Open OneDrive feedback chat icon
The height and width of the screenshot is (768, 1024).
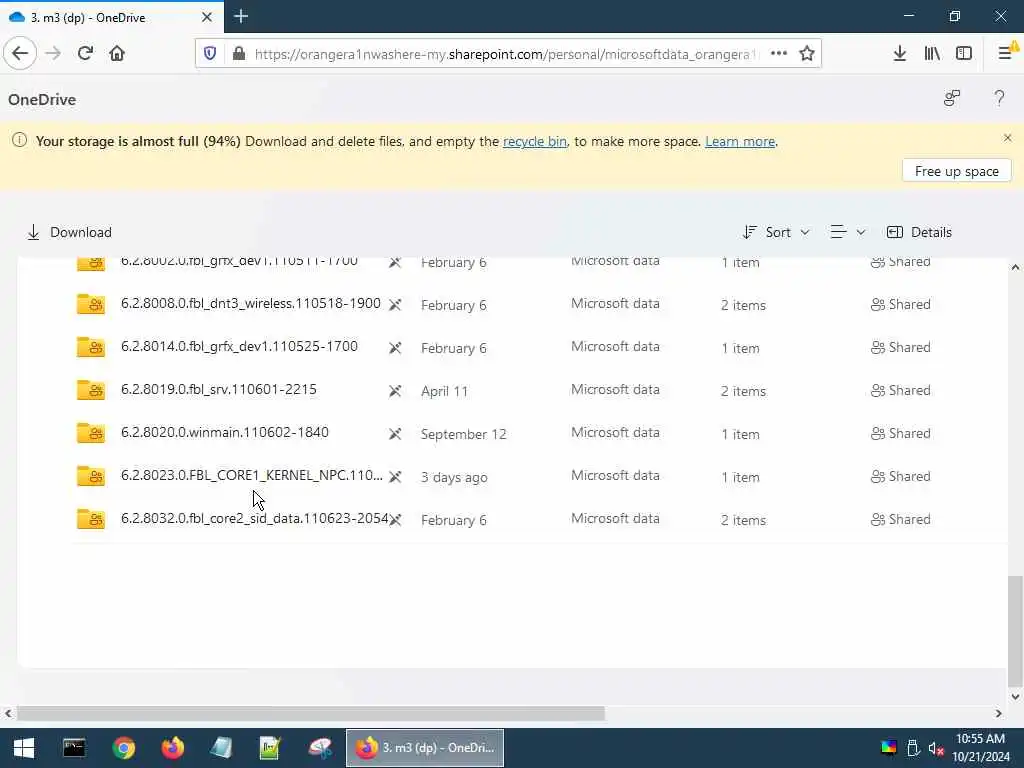click(952, 99)
